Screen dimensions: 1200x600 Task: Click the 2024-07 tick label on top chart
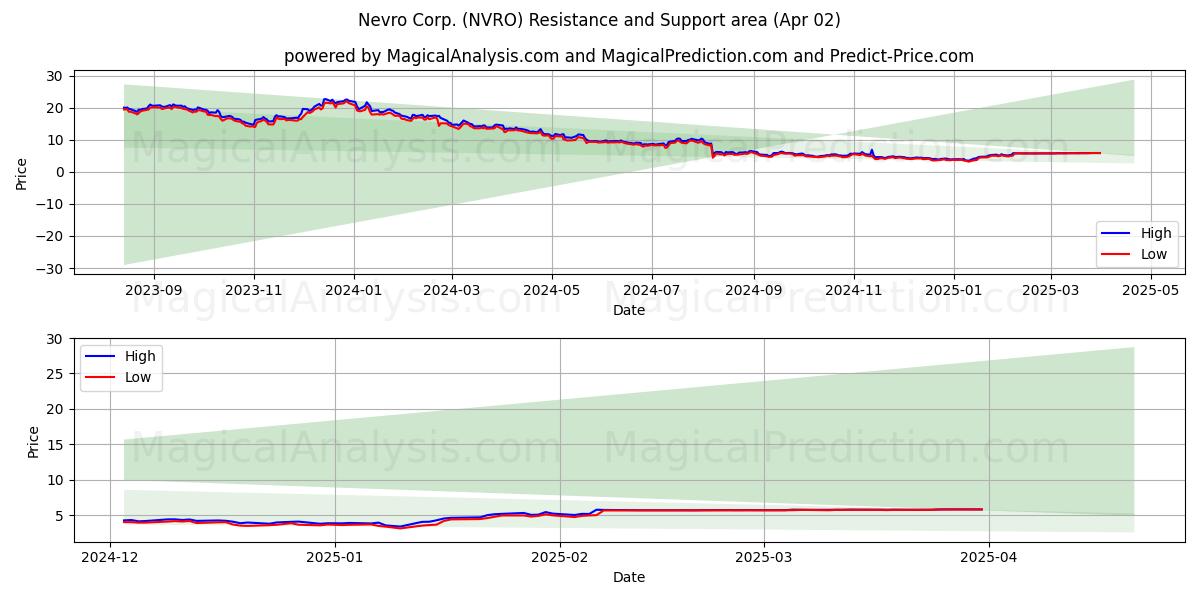pos(652,291)
